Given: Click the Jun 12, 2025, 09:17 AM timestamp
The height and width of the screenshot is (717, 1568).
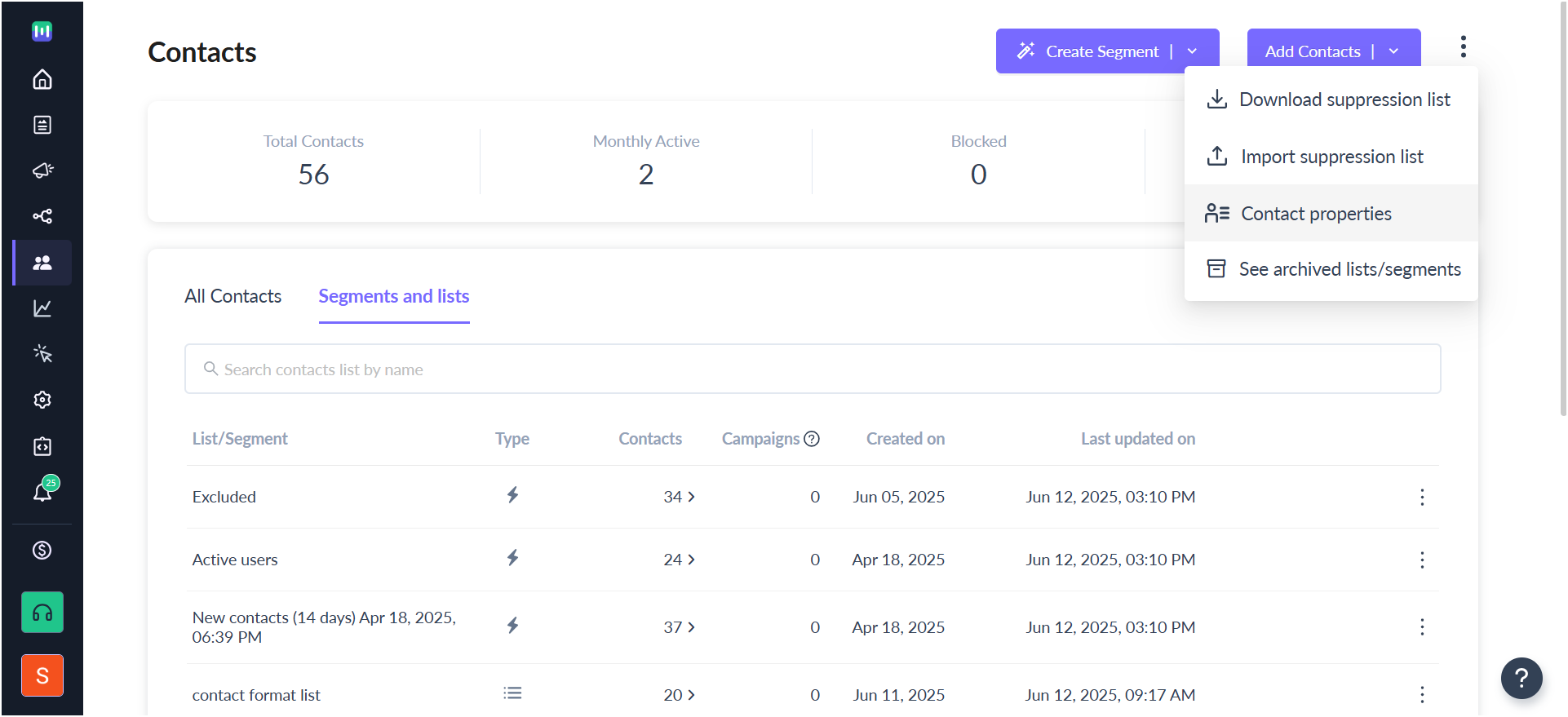Looking at the screenshot, I should pos(1110,695).
